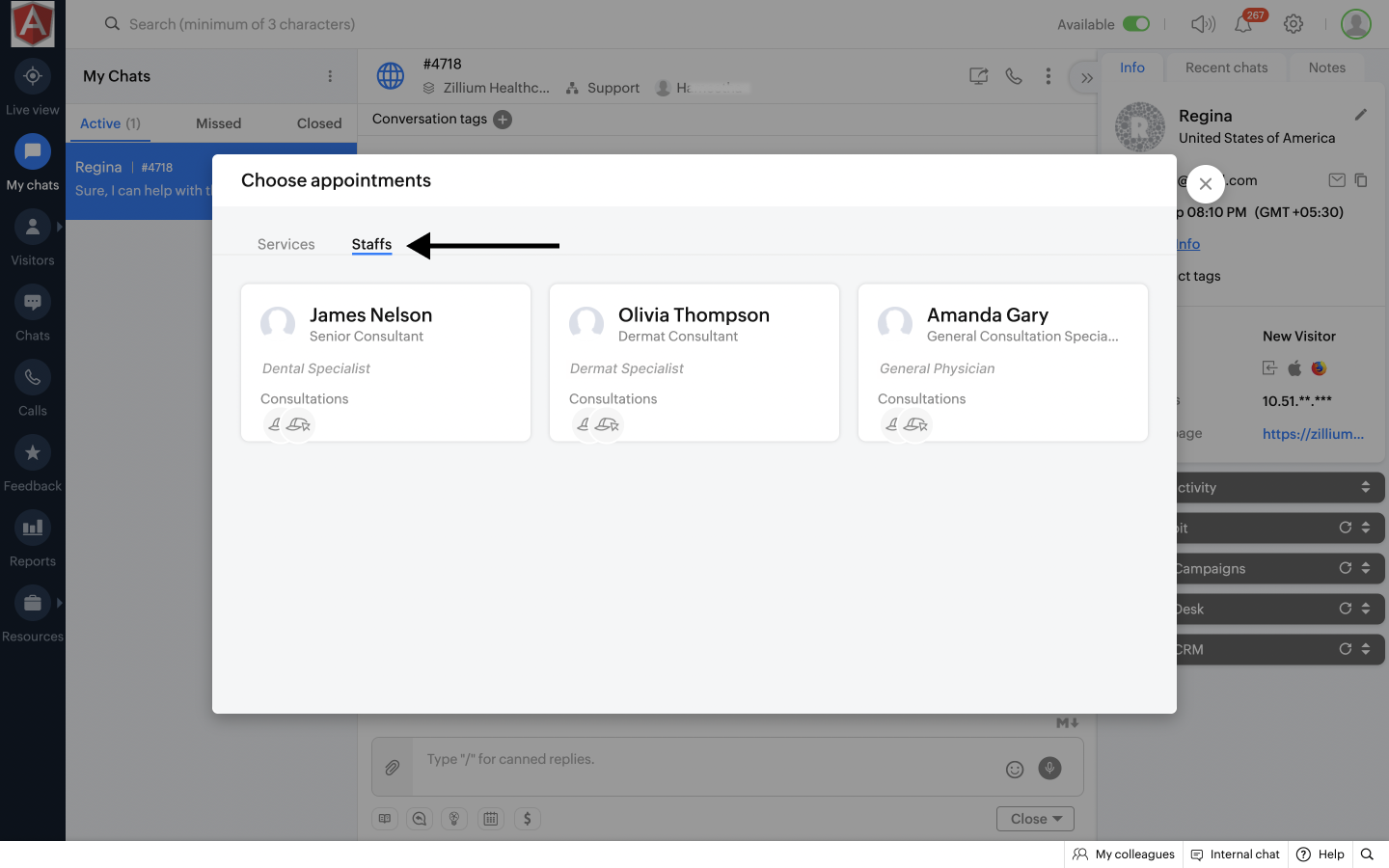Image resolution: width=1389 pixels, height=868 pixels.
Task: Click the sound volume icon
Action: [1202, 24]
